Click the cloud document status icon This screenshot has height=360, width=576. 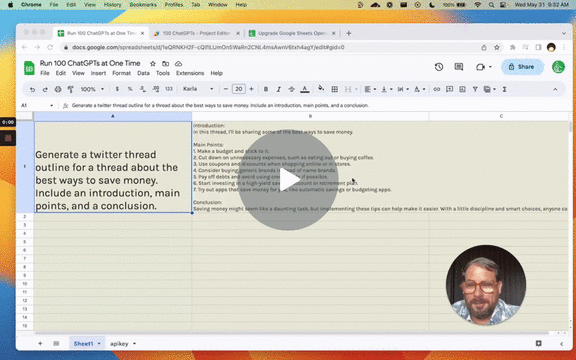179,64
